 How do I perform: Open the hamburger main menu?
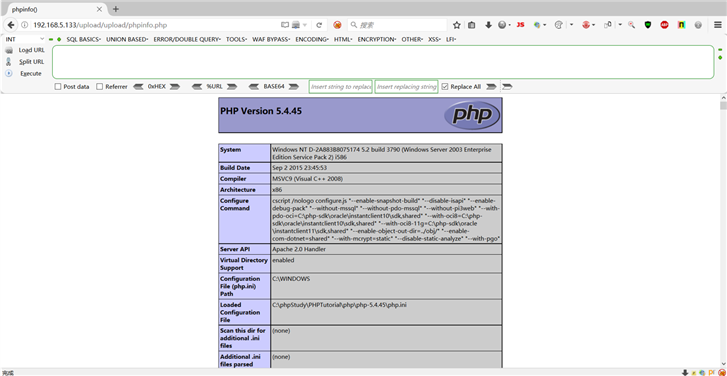tap(717, 25)
